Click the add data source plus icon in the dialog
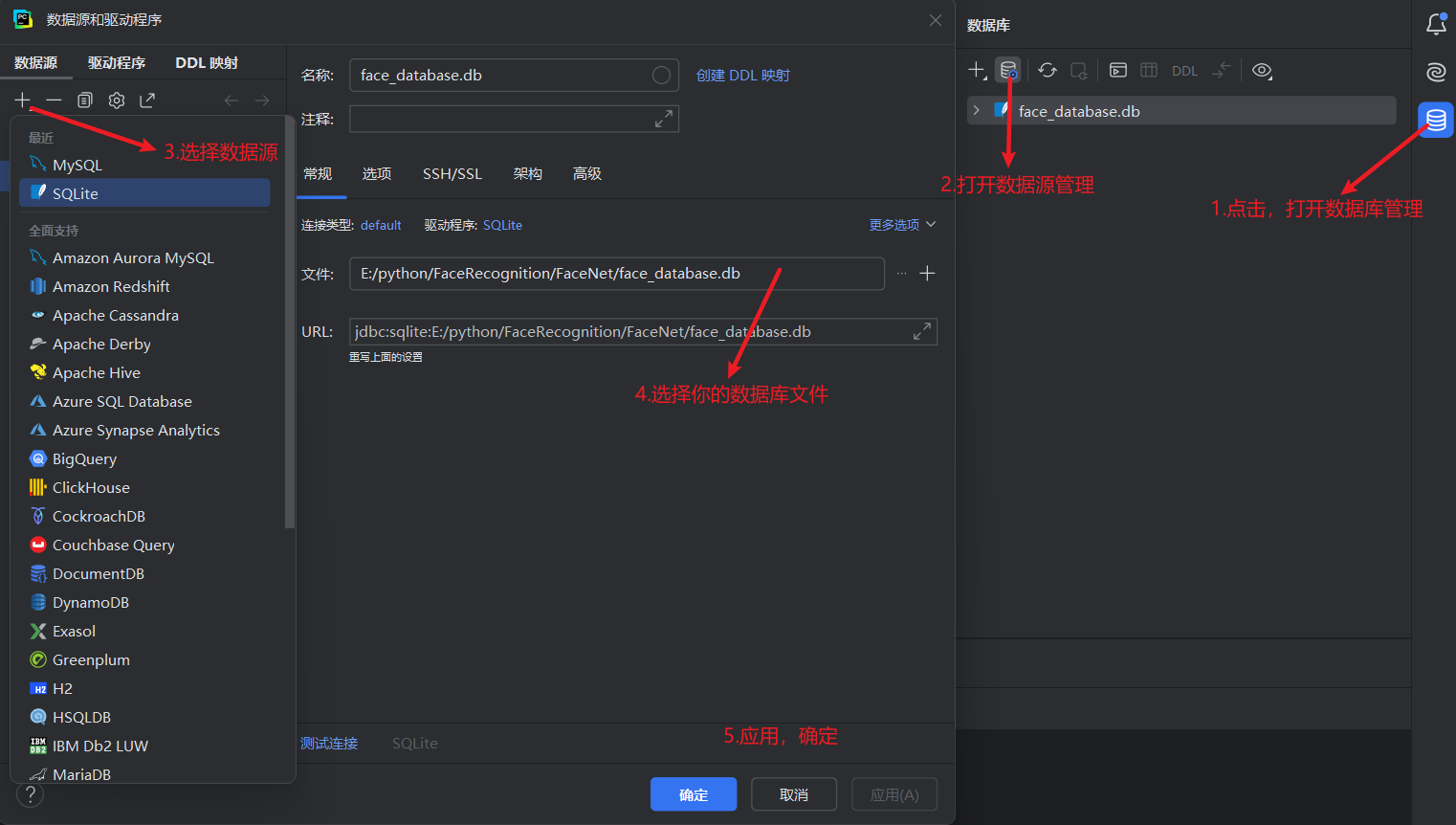1456x825 pixels. click(23, 100)
